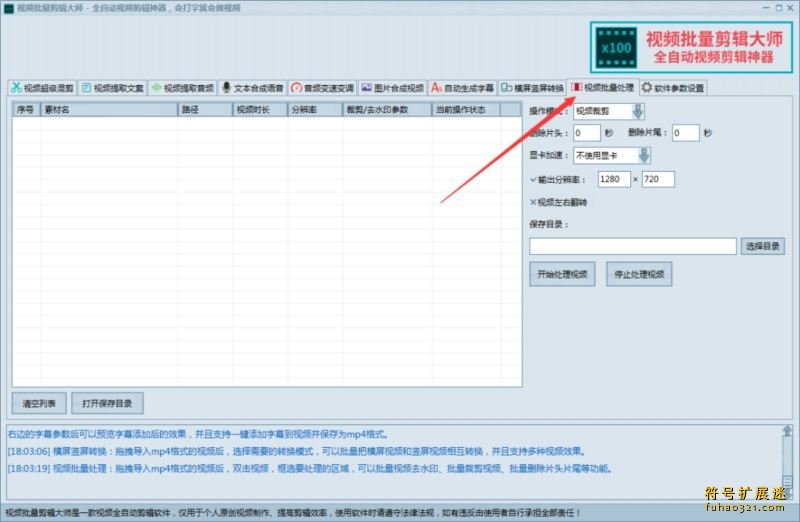Click the picture icon of 图片合成视频 tab
This screenshot has height=522, width=800.
(x=367, y=88)
